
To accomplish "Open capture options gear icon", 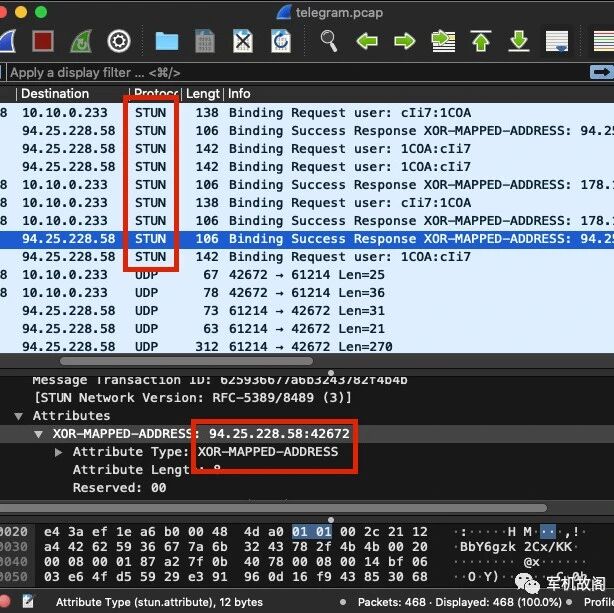I will tap(119, 41).
